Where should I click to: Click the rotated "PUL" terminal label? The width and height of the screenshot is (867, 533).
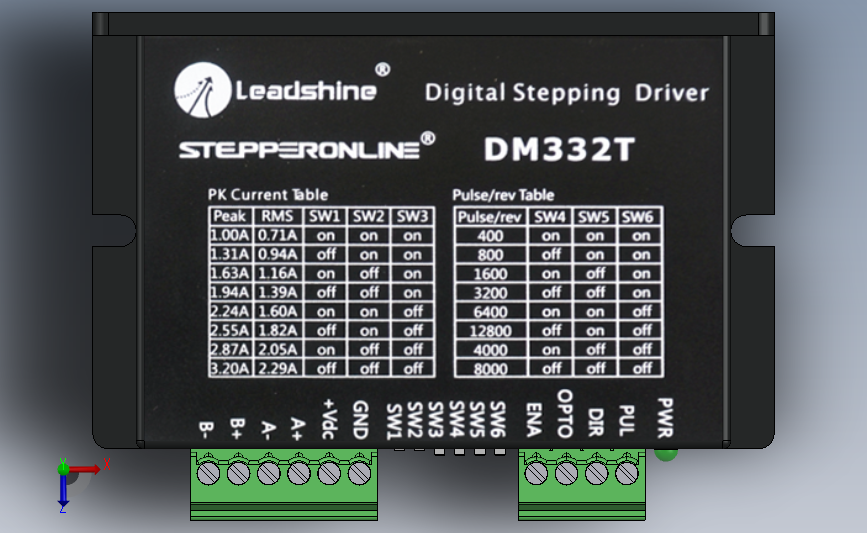(626, 420)
